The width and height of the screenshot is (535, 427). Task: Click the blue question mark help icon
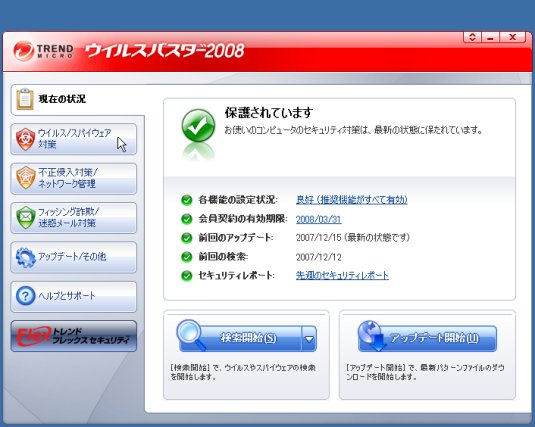(x=26, y=296)
